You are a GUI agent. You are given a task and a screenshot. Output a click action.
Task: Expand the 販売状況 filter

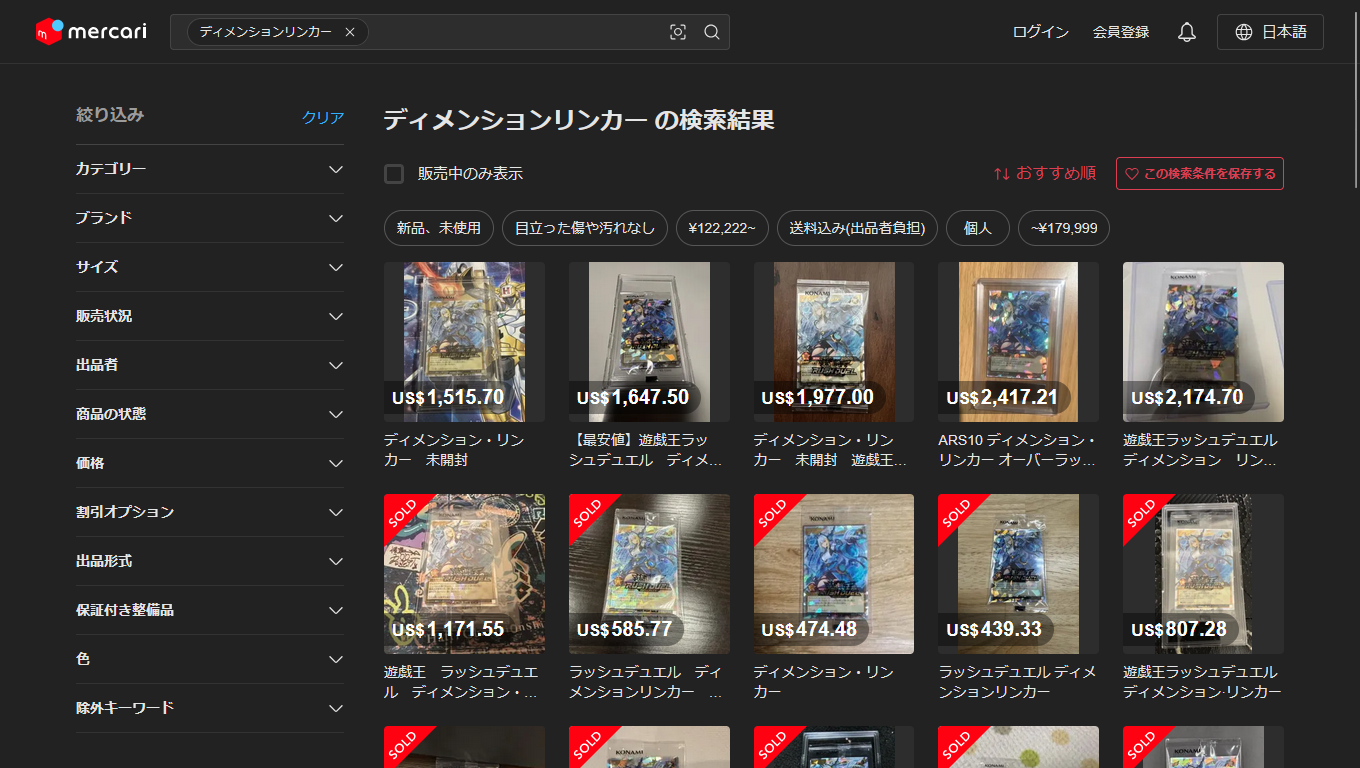click(x=210, y=316)
